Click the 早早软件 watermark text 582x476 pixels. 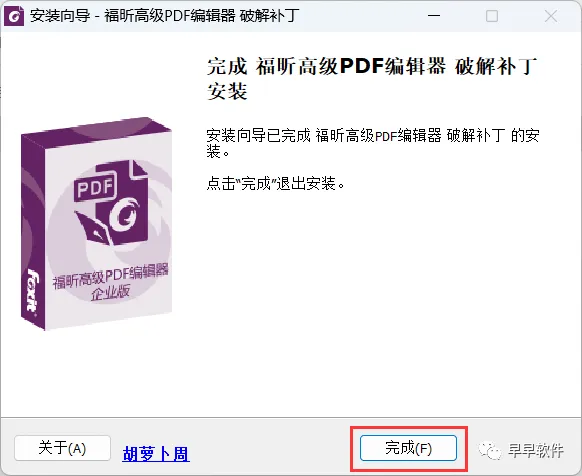[x=535, y=451]
